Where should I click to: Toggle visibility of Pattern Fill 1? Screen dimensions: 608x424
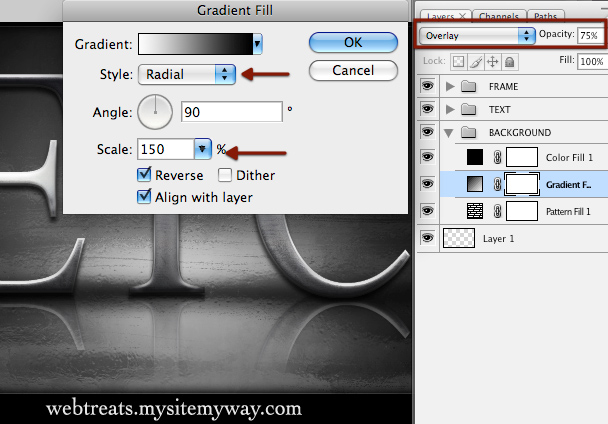coord(427,211)
